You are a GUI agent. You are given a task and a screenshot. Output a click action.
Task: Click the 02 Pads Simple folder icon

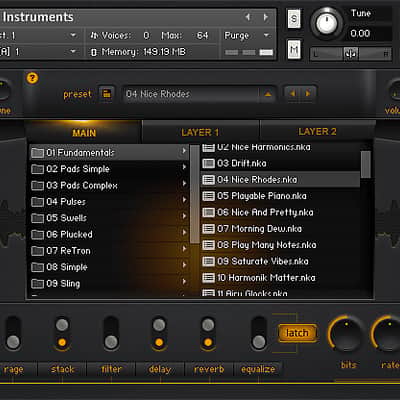(x=37, y=169)
